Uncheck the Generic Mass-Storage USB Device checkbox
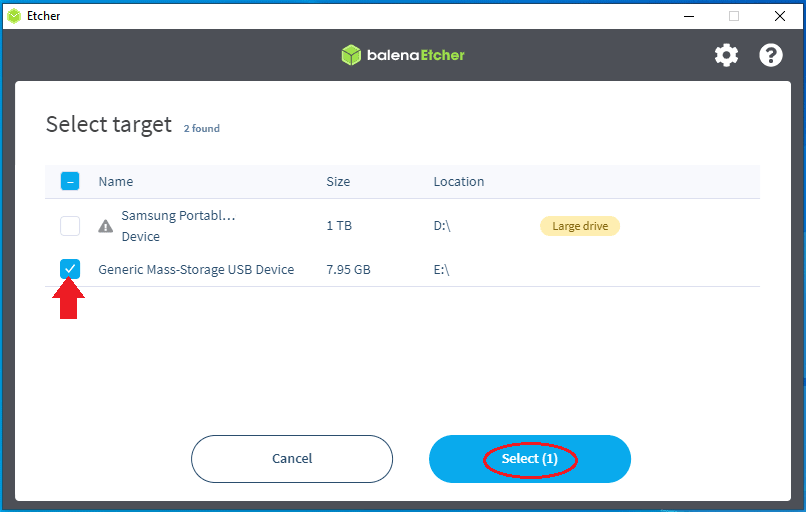Image resolution: width=806 pixels, height=512 pixels. tap(70, 268)
